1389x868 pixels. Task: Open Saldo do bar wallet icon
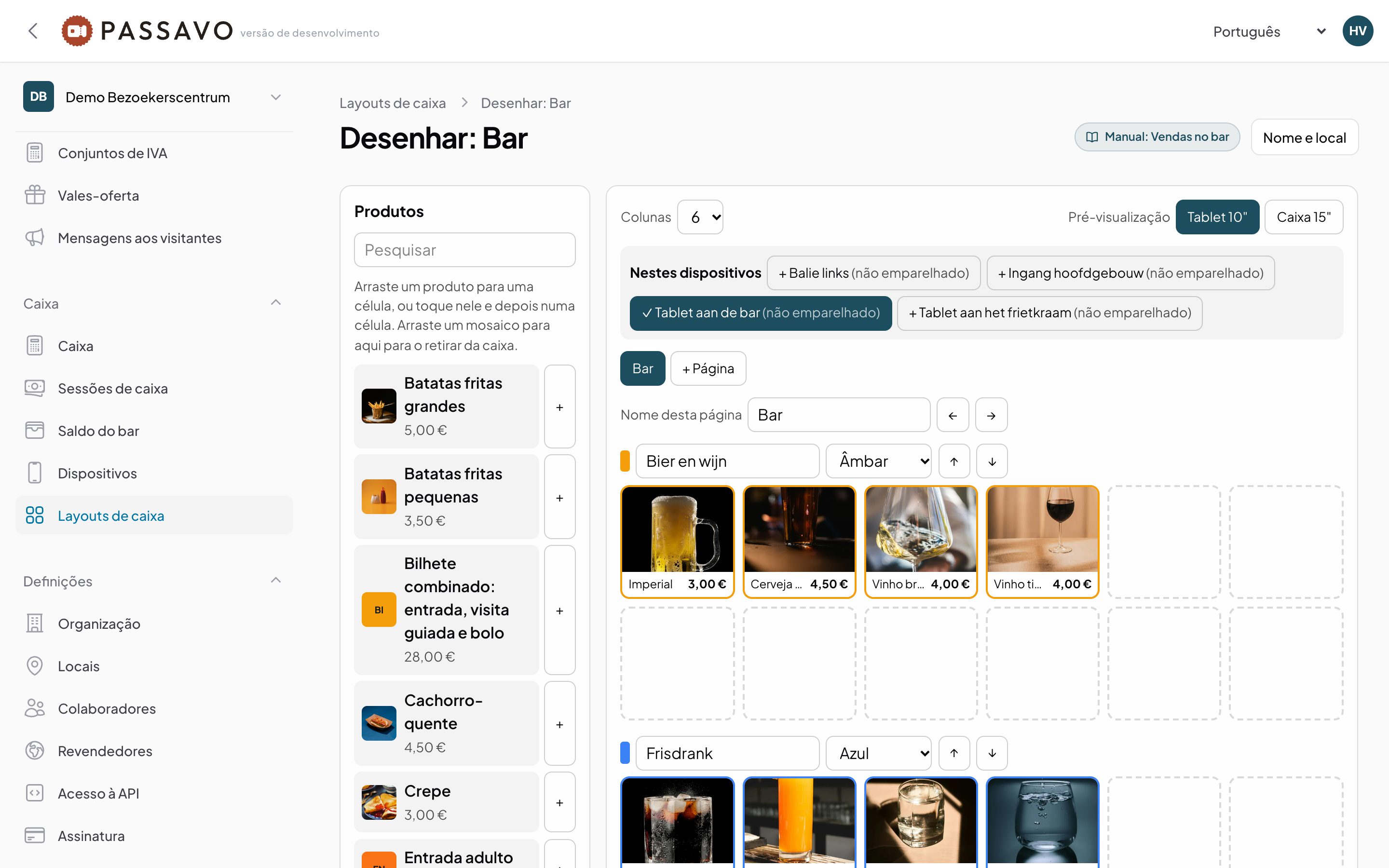[34, 431]
